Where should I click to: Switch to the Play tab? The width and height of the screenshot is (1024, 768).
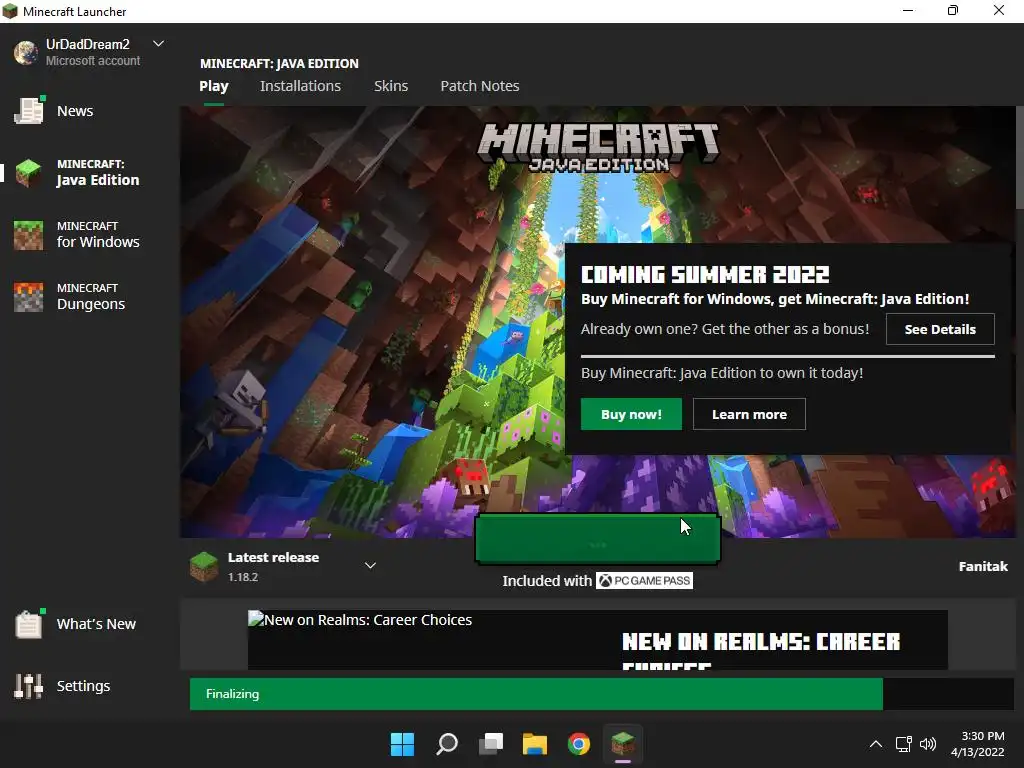214,86
